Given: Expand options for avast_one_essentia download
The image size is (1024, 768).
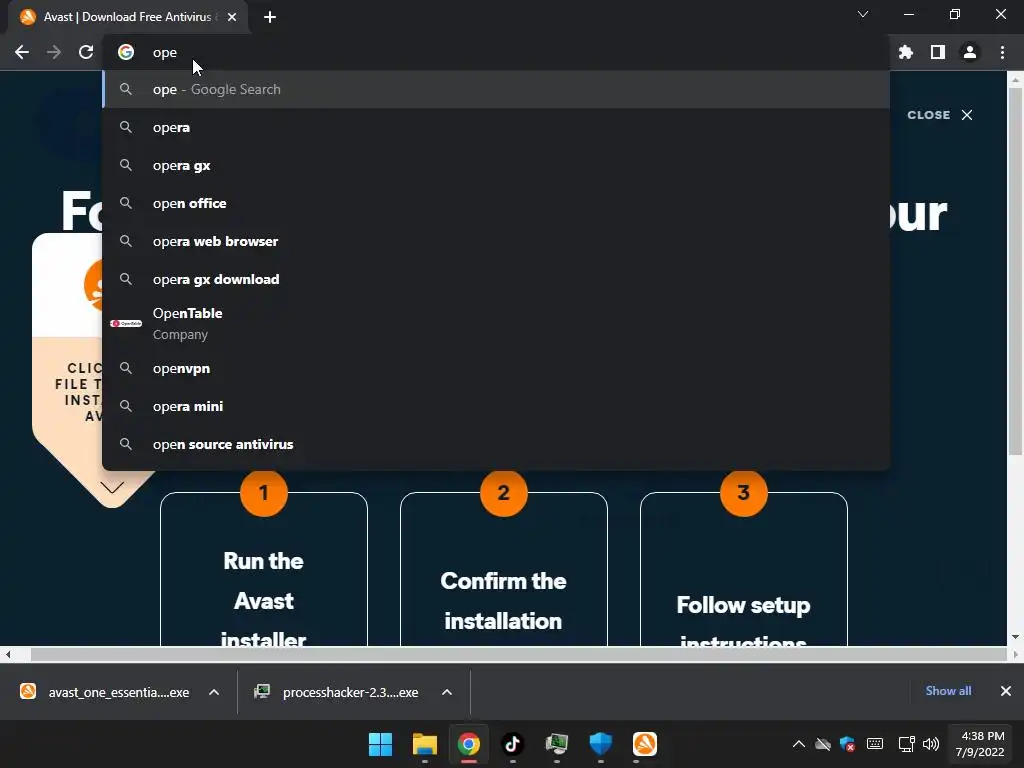Looking at the screenshot, I should 214,692.
